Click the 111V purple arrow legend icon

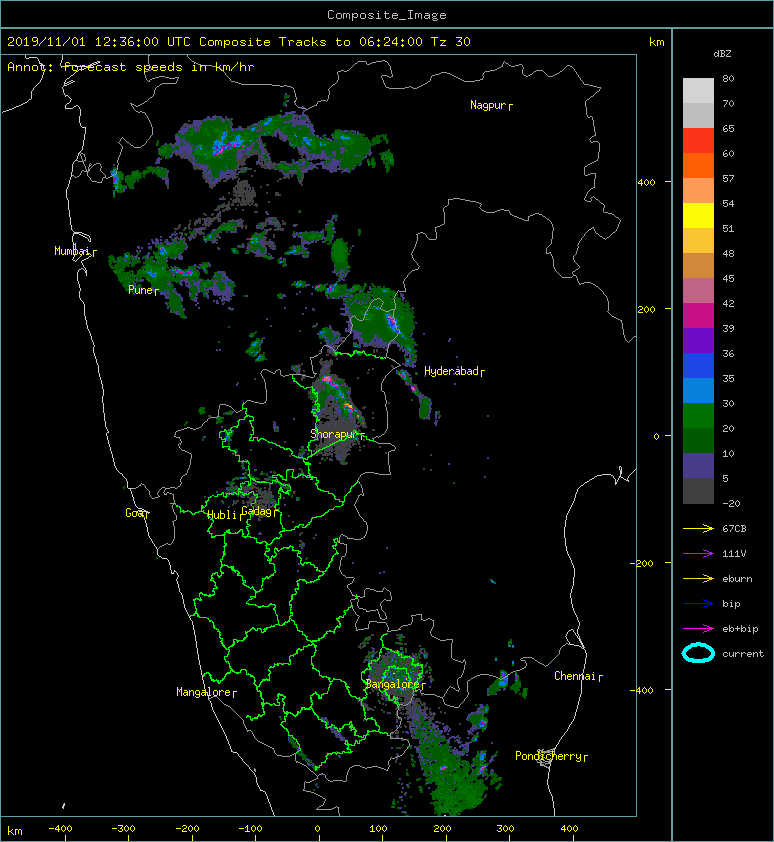[x=698, y=554]
